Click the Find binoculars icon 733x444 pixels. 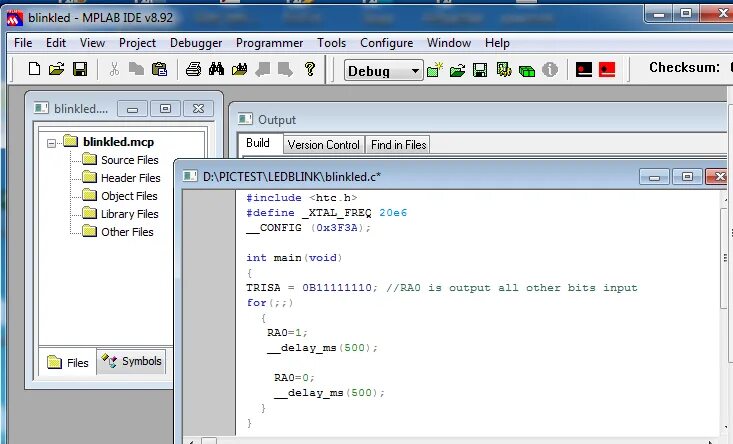216,69
